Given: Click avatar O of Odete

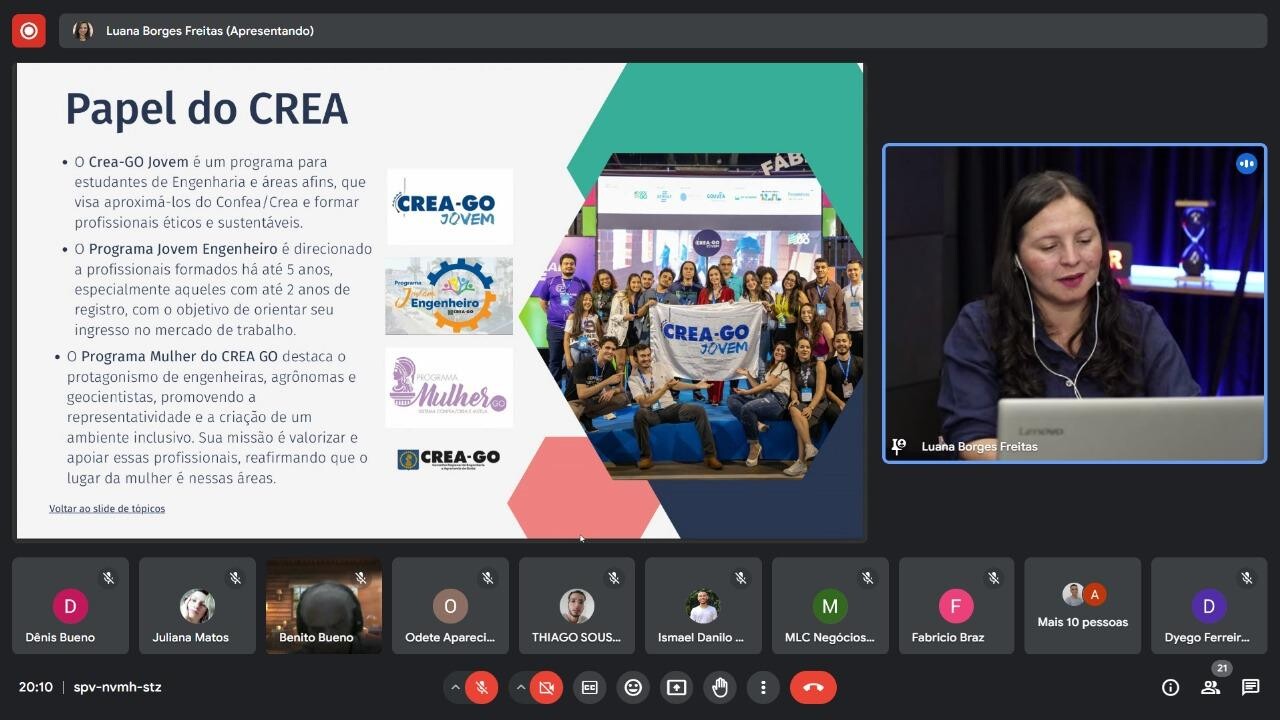Looking at the screenshot, I should point(450,606).
